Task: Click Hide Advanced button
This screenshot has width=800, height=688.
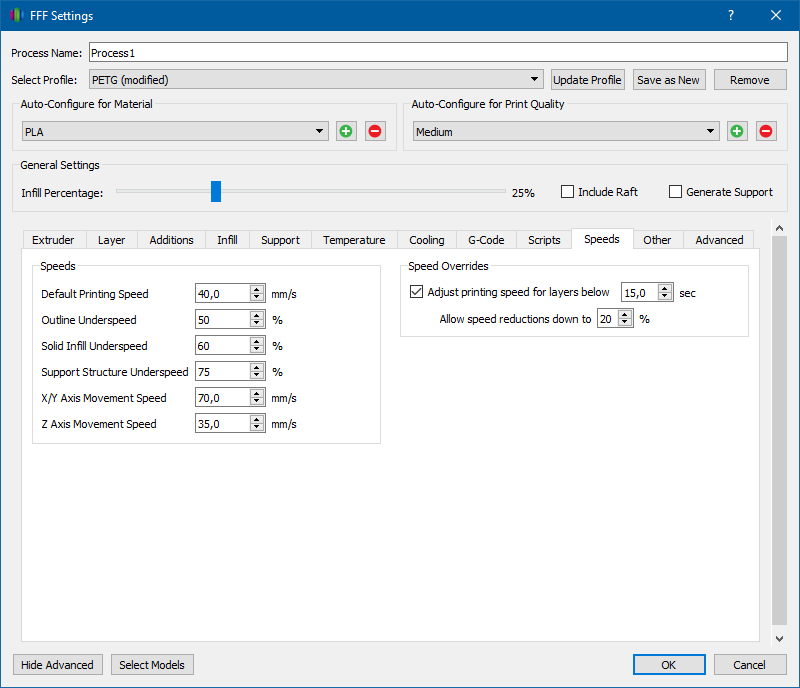Action: pos(57,665)
